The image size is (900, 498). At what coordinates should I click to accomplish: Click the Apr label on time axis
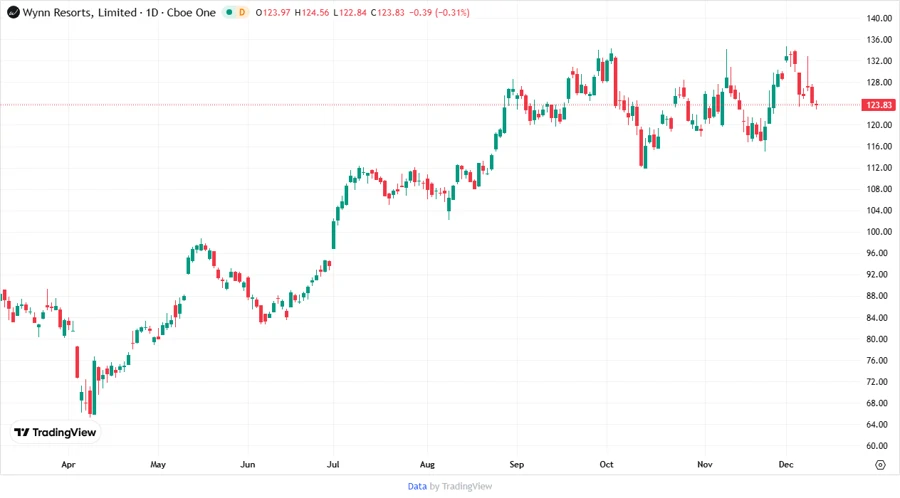point(68,465)
